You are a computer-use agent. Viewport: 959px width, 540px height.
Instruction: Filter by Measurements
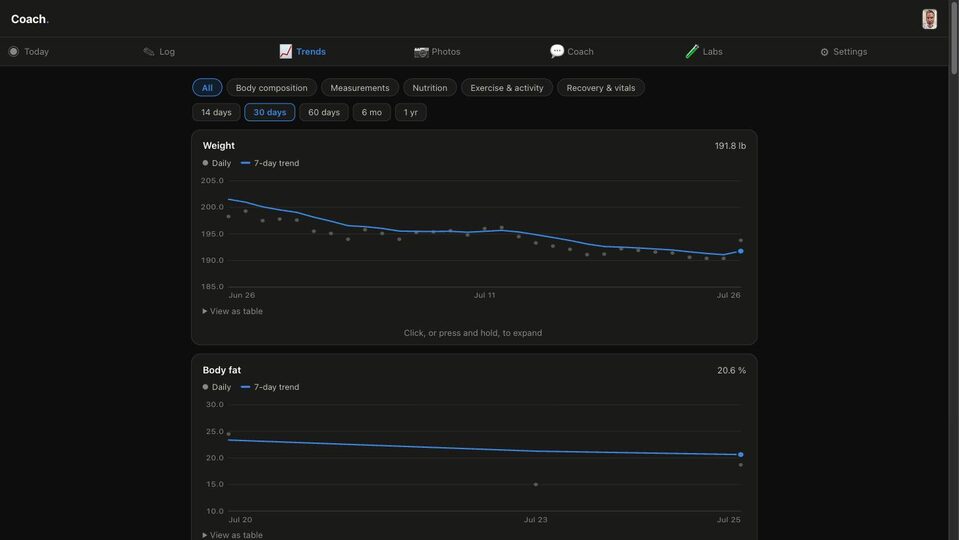[360, 87]
